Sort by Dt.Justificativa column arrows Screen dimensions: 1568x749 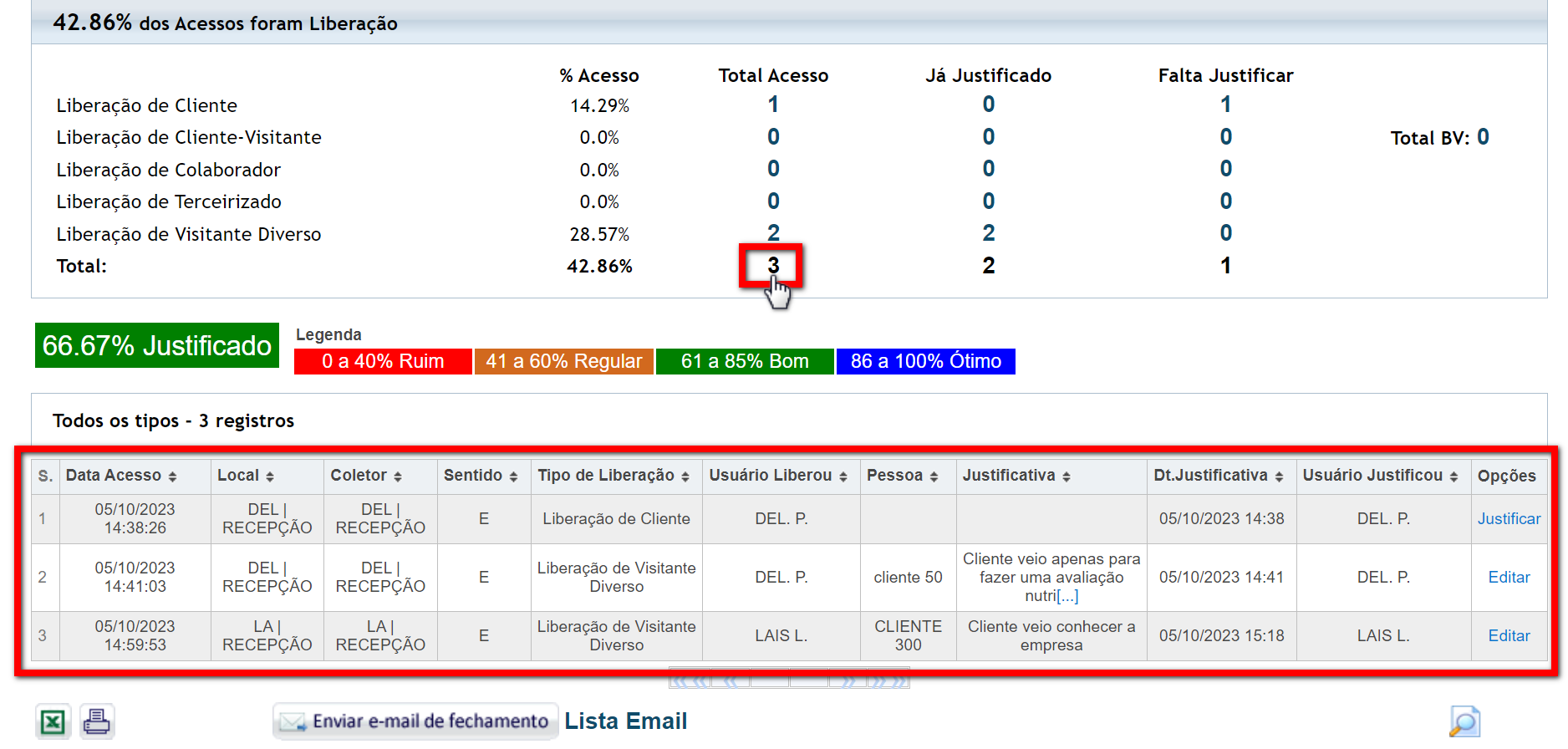pyautogui.click(x=1279, y=476)
